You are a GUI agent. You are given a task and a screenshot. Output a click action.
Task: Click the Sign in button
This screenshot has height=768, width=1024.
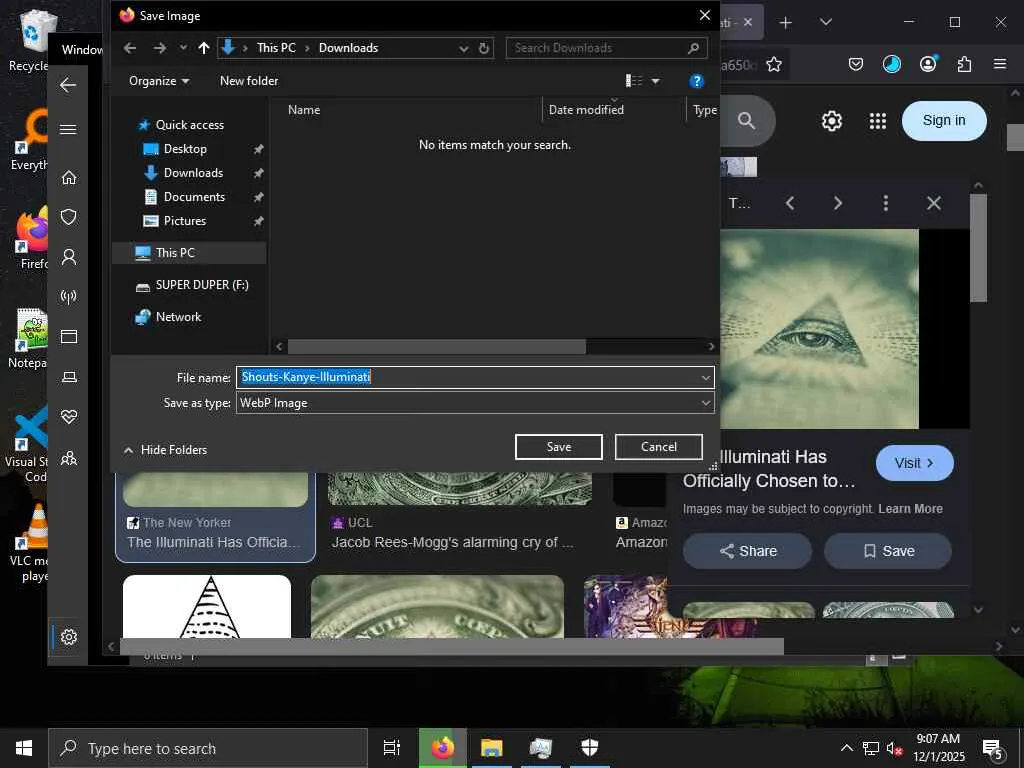[944, 121]
